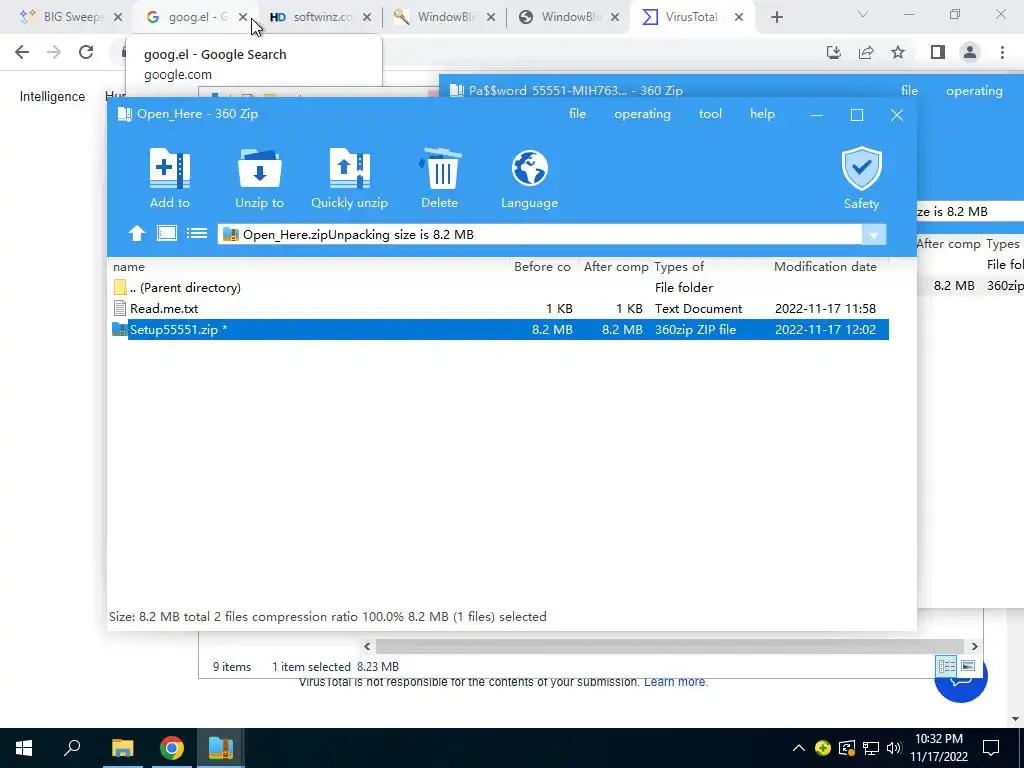This screenshot has width=1024, height=768.
Task: Open the Language globe icon
Action: (x=529, y=178)
